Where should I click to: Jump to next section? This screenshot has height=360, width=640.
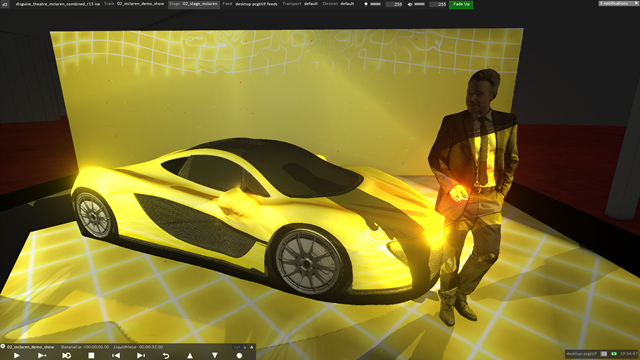[x=140, y=356]
